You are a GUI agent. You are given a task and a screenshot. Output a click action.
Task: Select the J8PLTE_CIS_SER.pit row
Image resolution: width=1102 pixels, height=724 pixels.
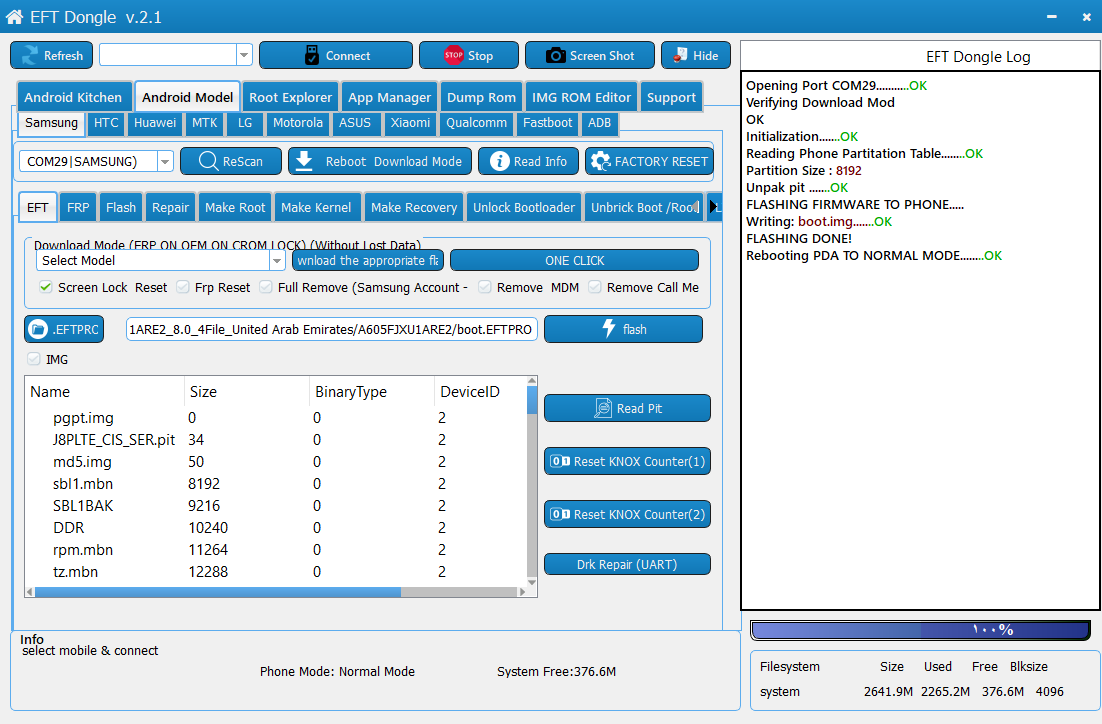276,439
